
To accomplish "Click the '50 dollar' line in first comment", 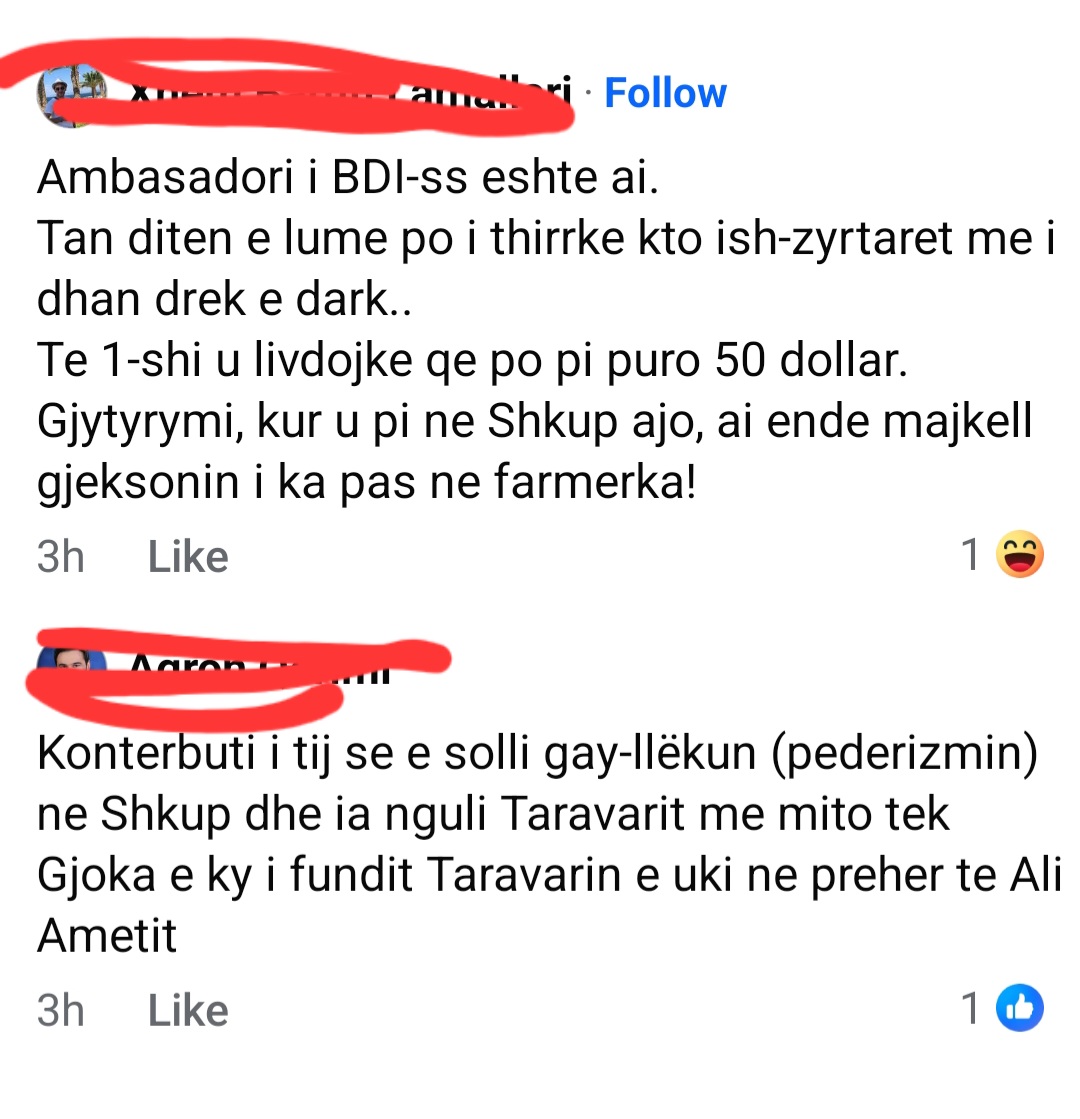I will (472, 360).
